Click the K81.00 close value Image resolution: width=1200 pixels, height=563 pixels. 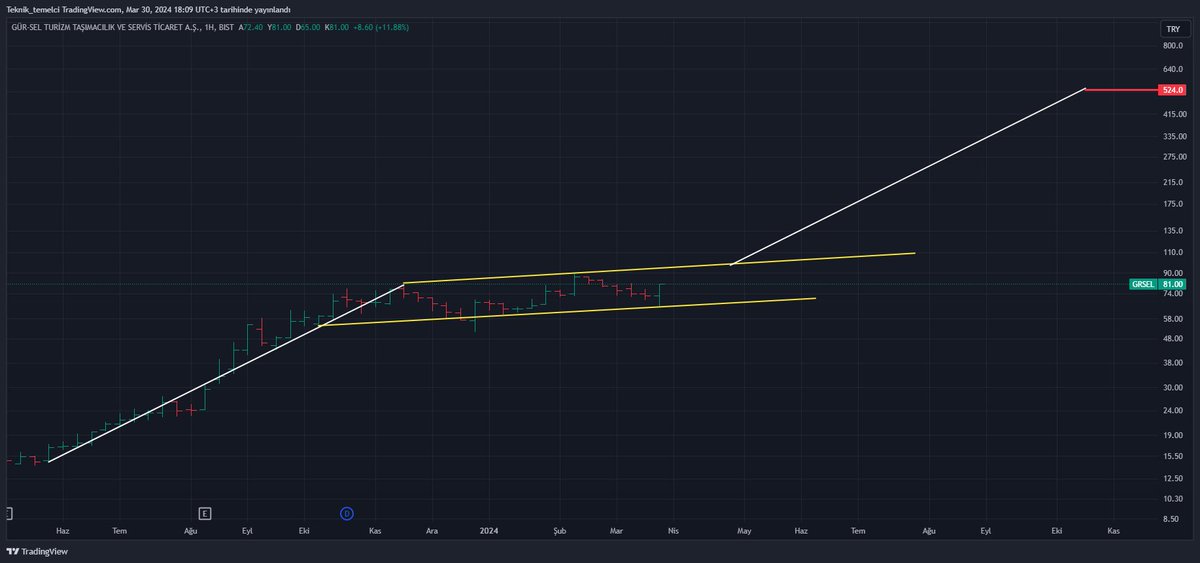[337, 27]
